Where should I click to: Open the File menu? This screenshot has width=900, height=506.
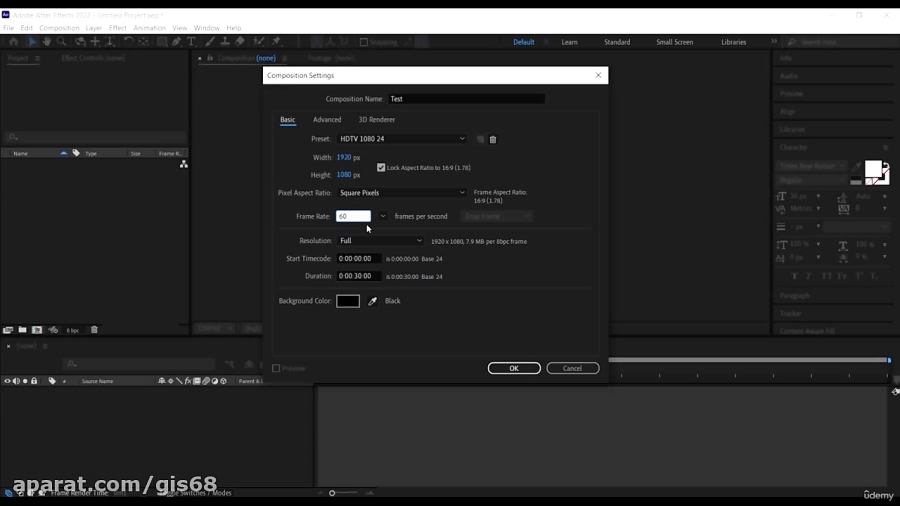[x=9, y=28]
